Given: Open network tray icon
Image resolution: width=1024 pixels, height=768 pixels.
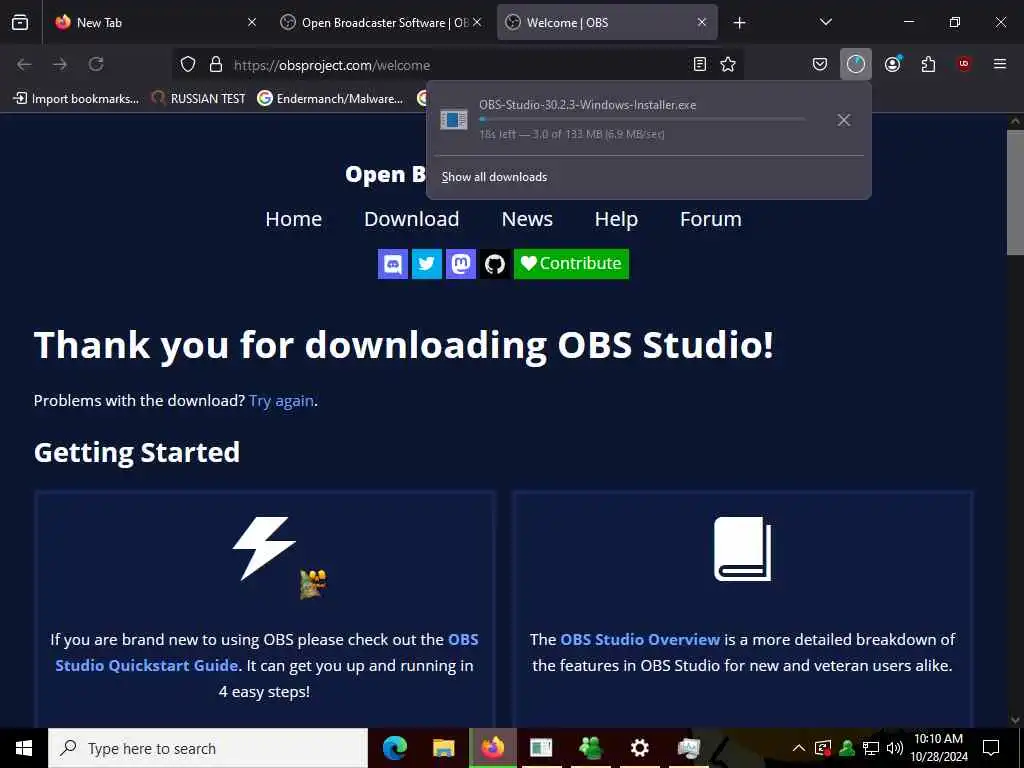Looking at the screenshot, I should coord(871,748).
